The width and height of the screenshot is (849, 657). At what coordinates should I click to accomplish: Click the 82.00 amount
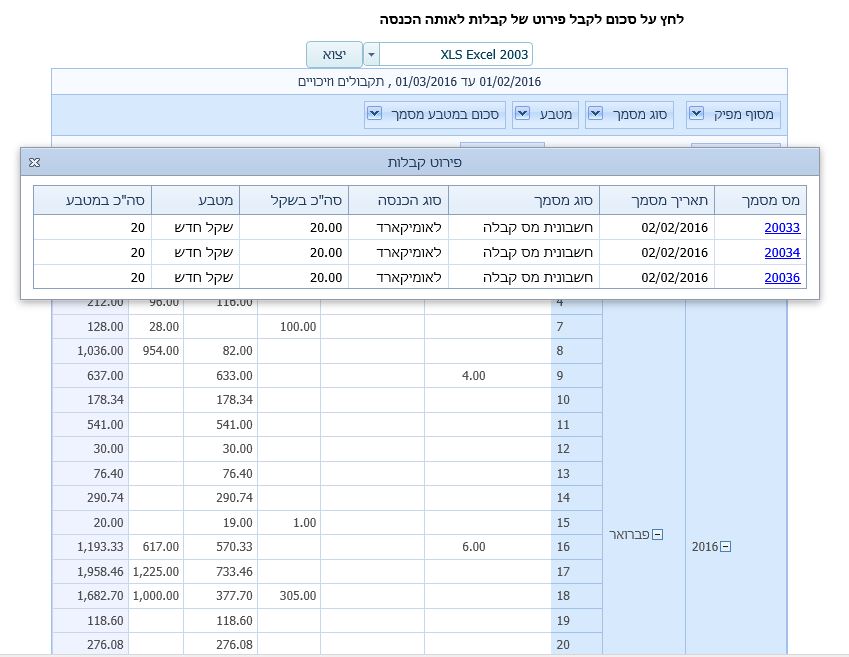(x=237, y=351)
